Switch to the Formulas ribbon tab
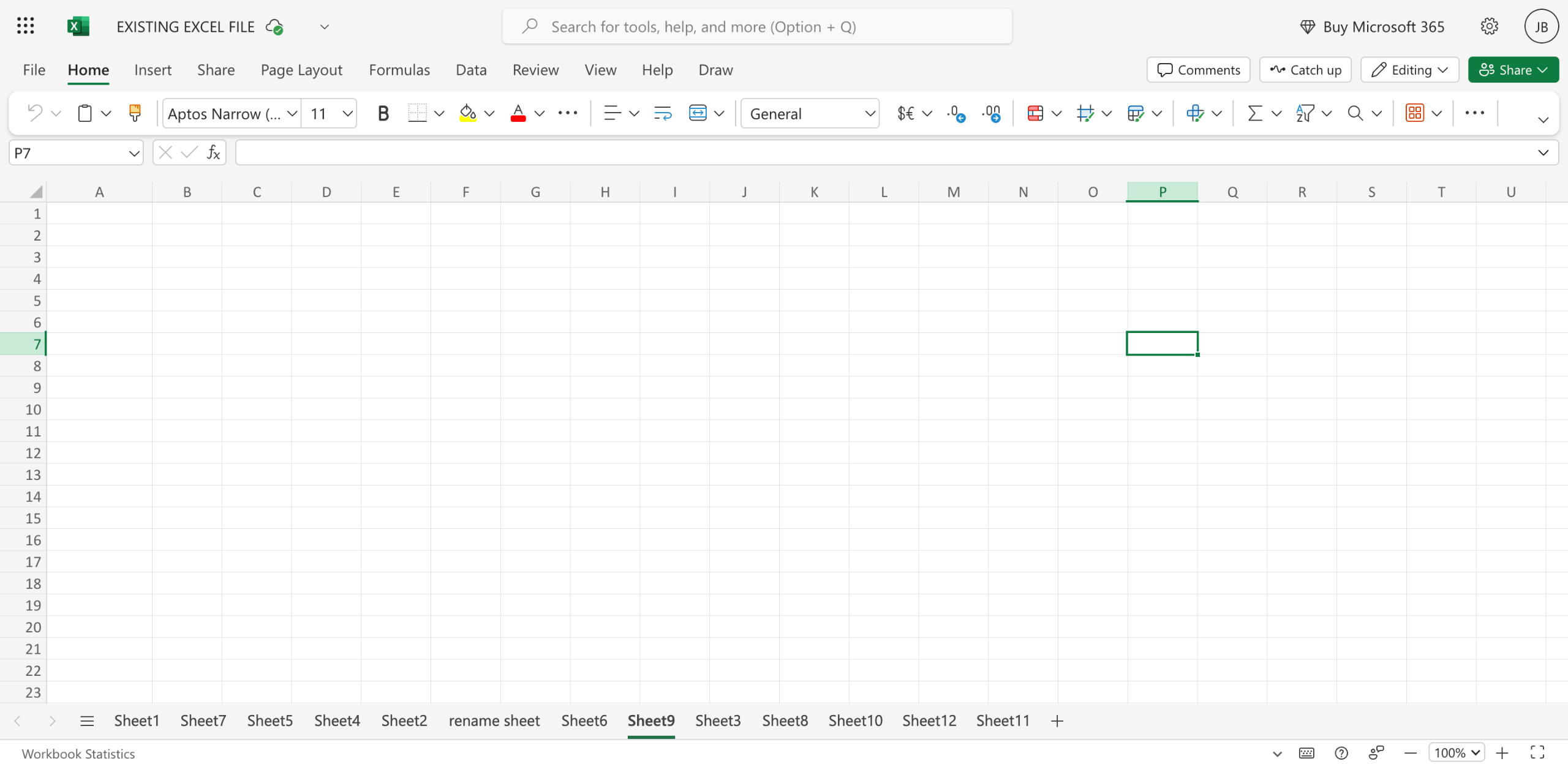The width and height of the screenshot is (1568, 764). 399,70
